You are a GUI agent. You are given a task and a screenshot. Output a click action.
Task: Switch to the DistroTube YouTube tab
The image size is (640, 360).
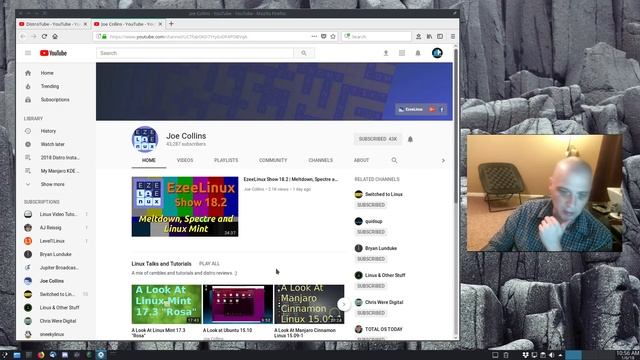53,24
